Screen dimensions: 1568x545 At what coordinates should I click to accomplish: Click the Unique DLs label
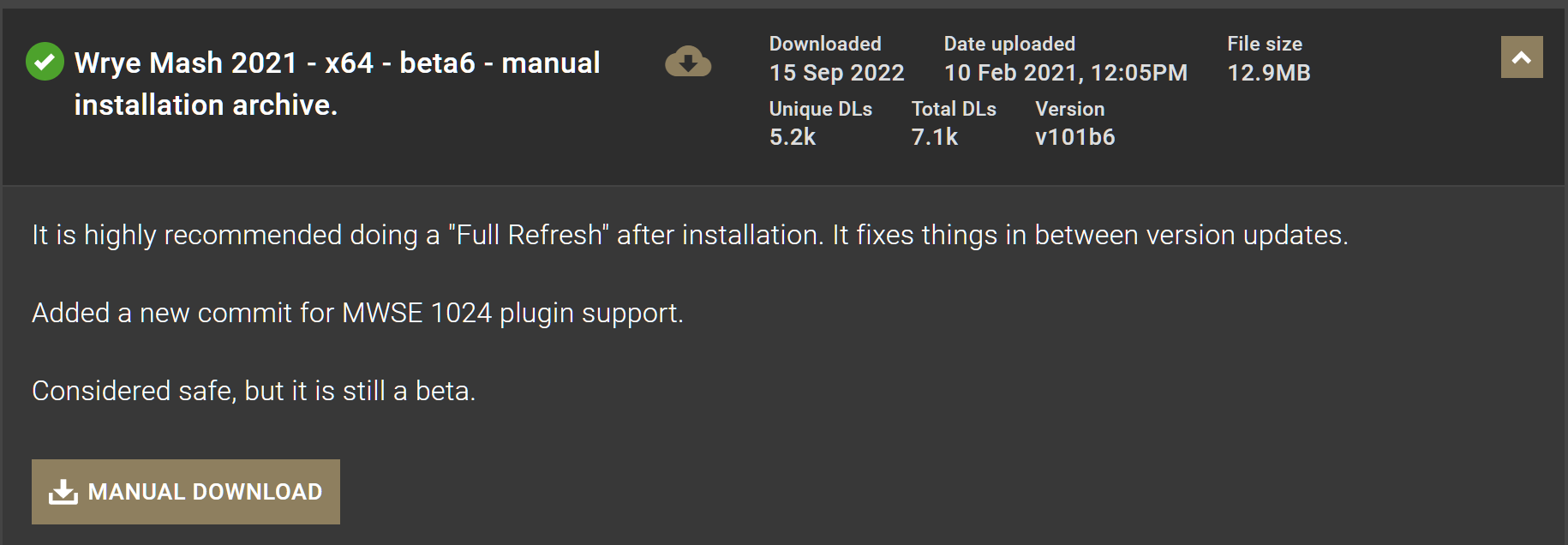click(x=820, y=109)
